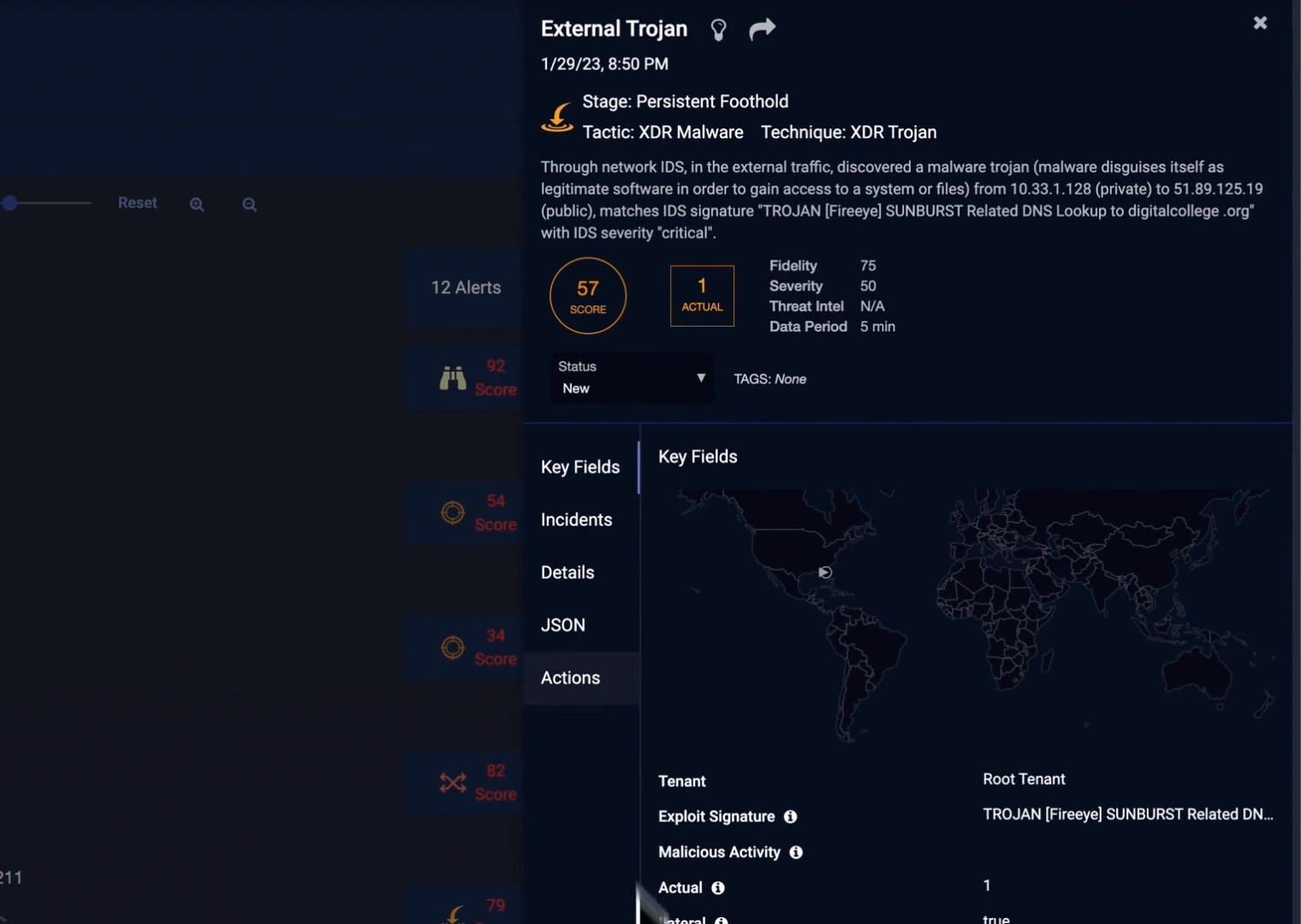Close the External Trojan alert panel

click(1260, 23)
